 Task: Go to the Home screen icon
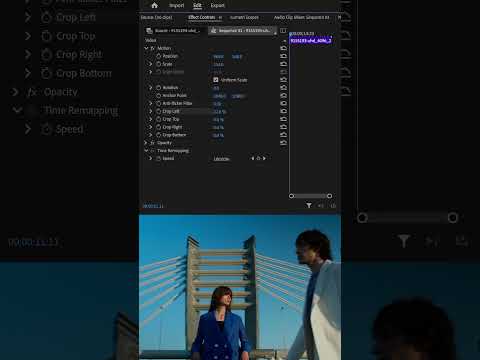[154, 5]
